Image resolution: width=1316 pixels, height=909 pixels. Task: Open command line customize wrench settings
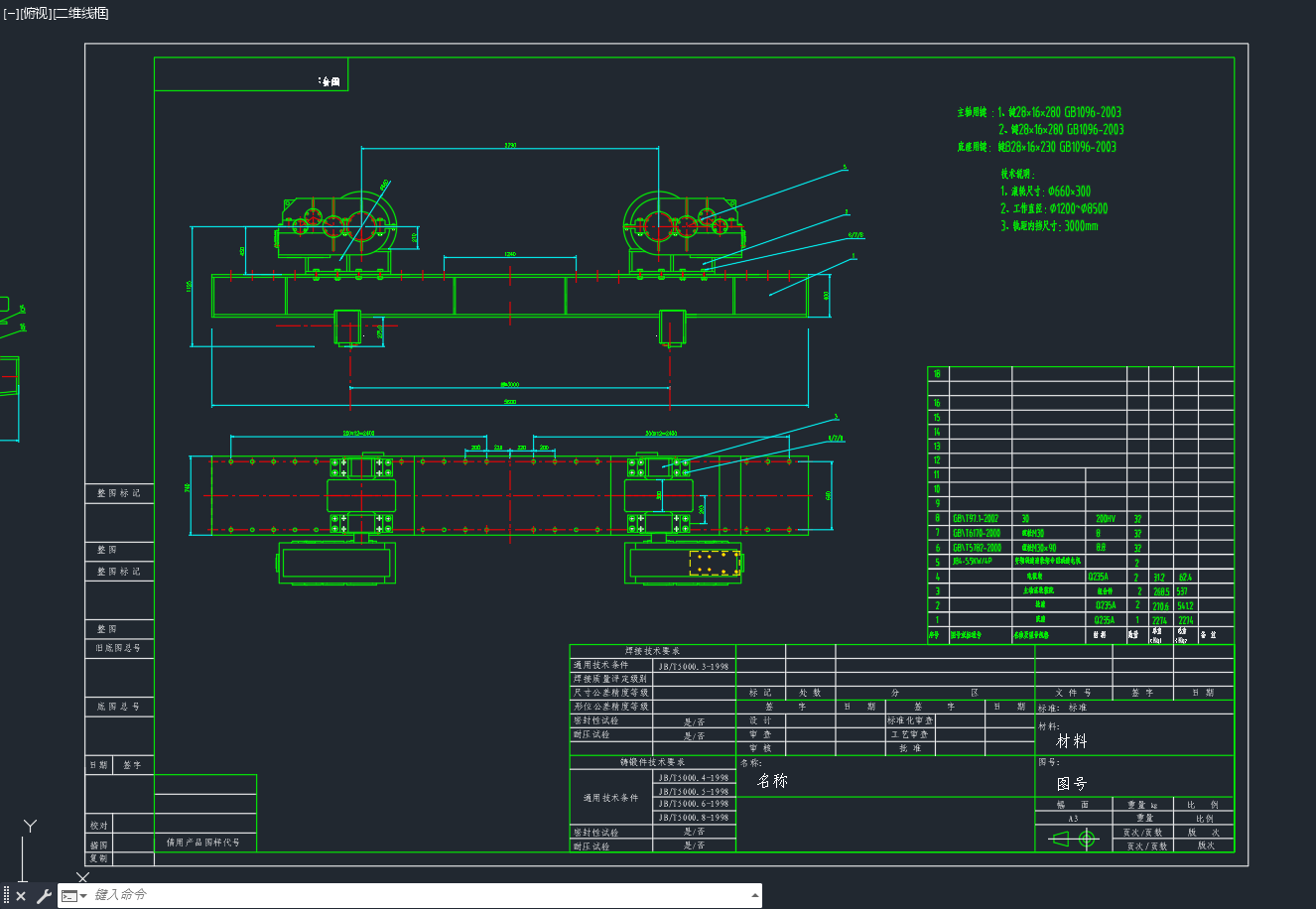(44, 896)
